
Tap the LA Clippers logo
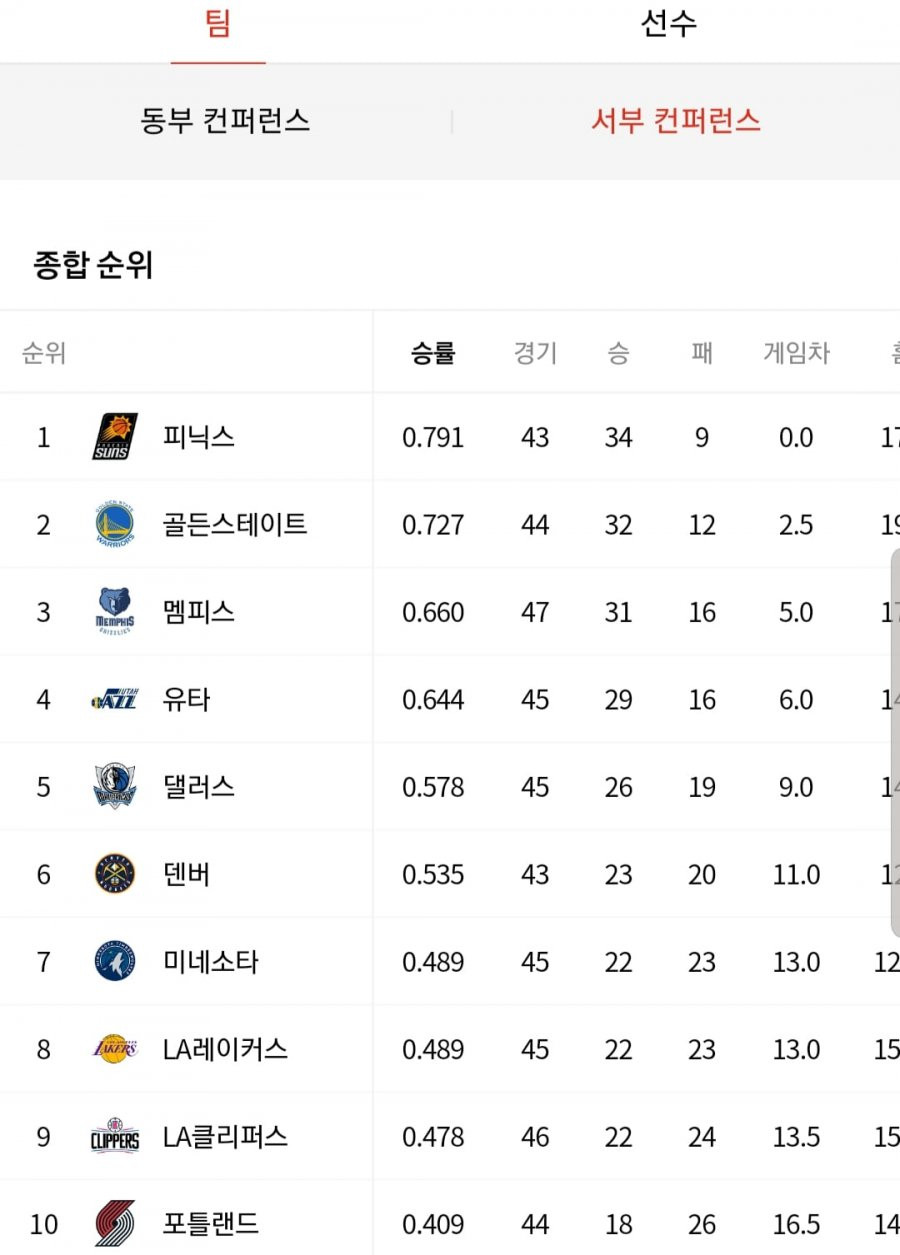tap(115, 1136)
